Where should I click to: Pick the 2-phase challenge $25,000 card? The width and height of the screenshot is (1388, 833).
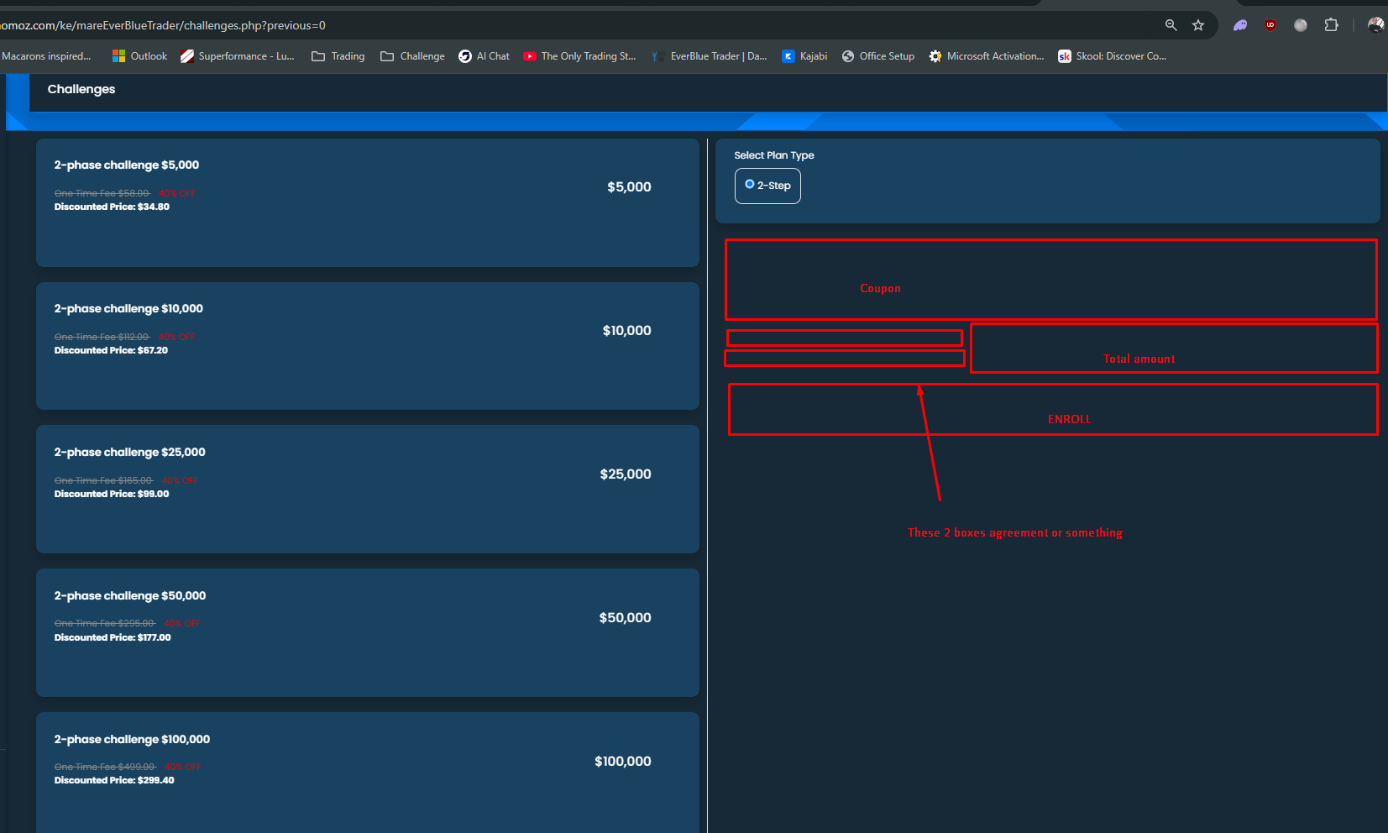point(367,489)
